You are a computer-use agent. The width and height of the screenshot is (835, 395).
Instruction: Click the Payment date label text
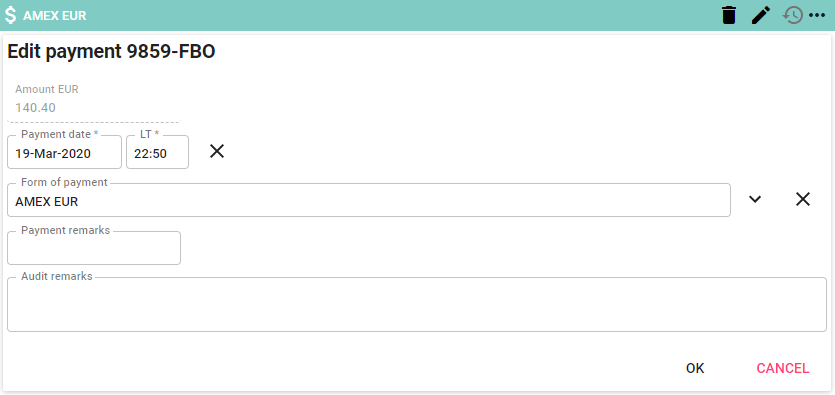tap(60, 134)
